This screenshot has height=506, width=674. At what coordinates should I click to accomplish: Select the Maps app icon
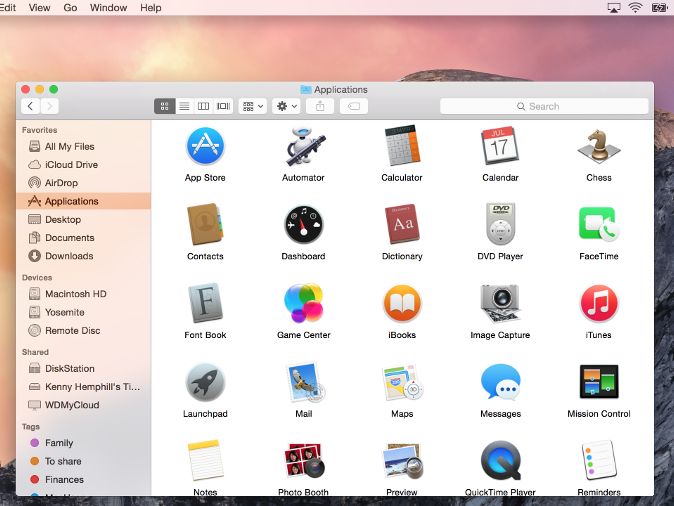pyautogui.click(x=403, y=382)
